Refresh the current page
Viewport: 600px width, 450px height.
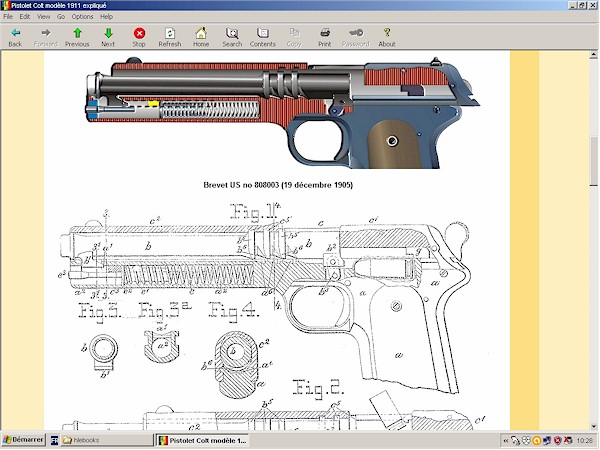[170, 37]
